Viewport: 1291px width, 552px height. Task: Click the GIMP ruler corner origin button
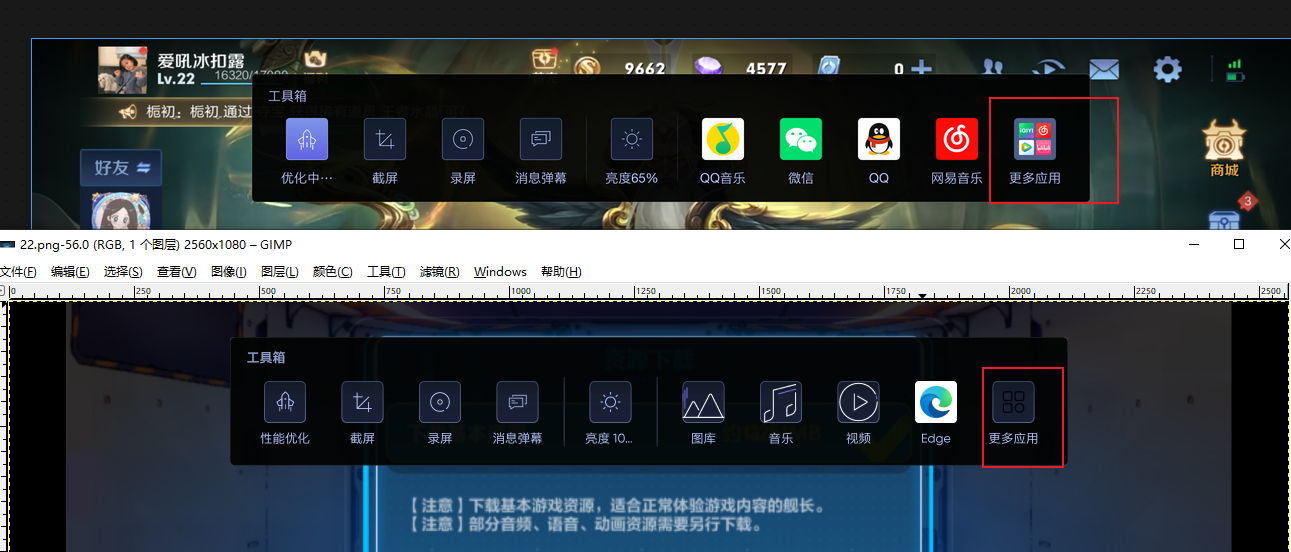point(4,292)
